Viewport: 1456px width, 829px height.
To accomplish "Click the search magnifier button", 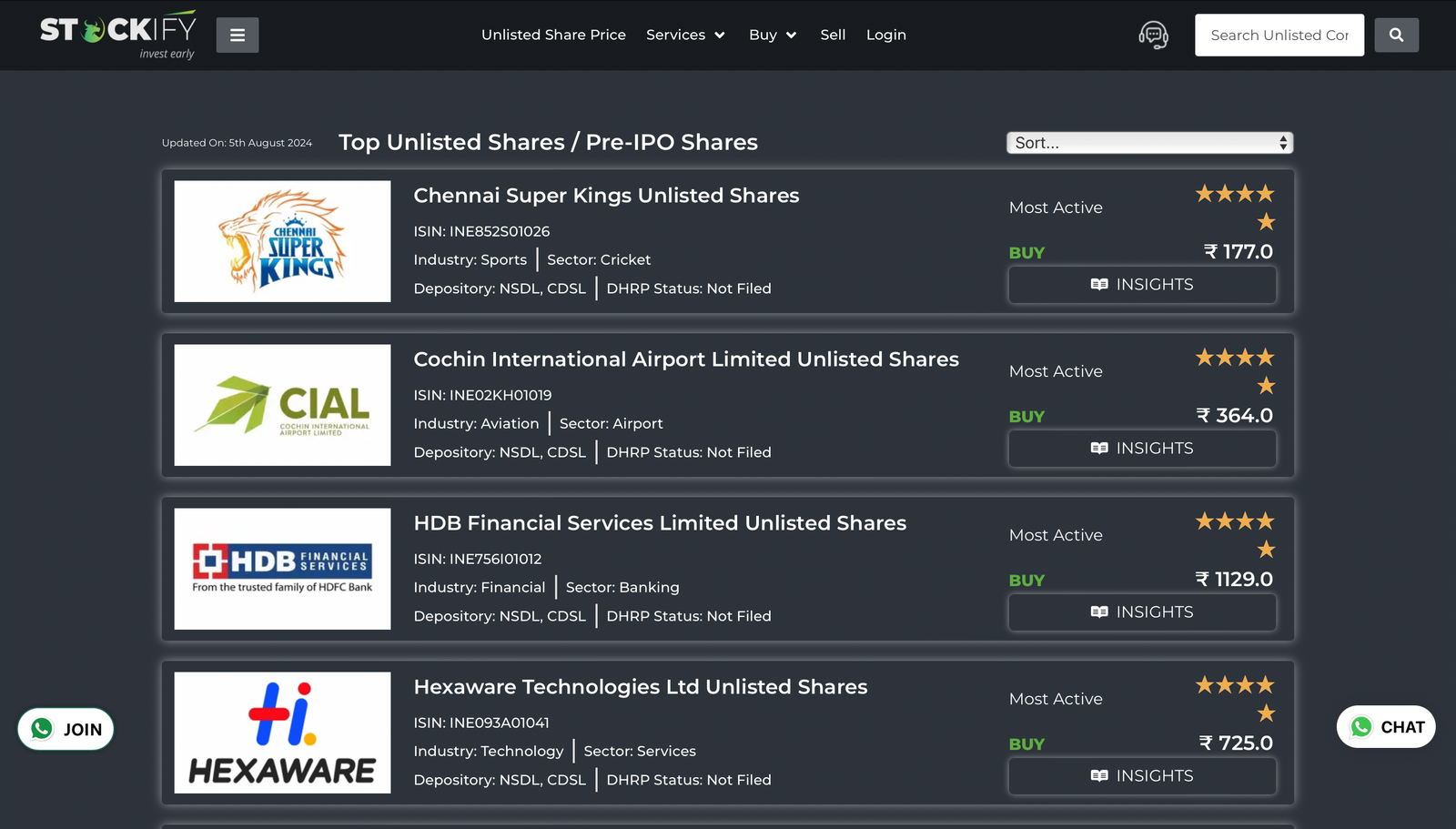I will tap(1397, 35).
